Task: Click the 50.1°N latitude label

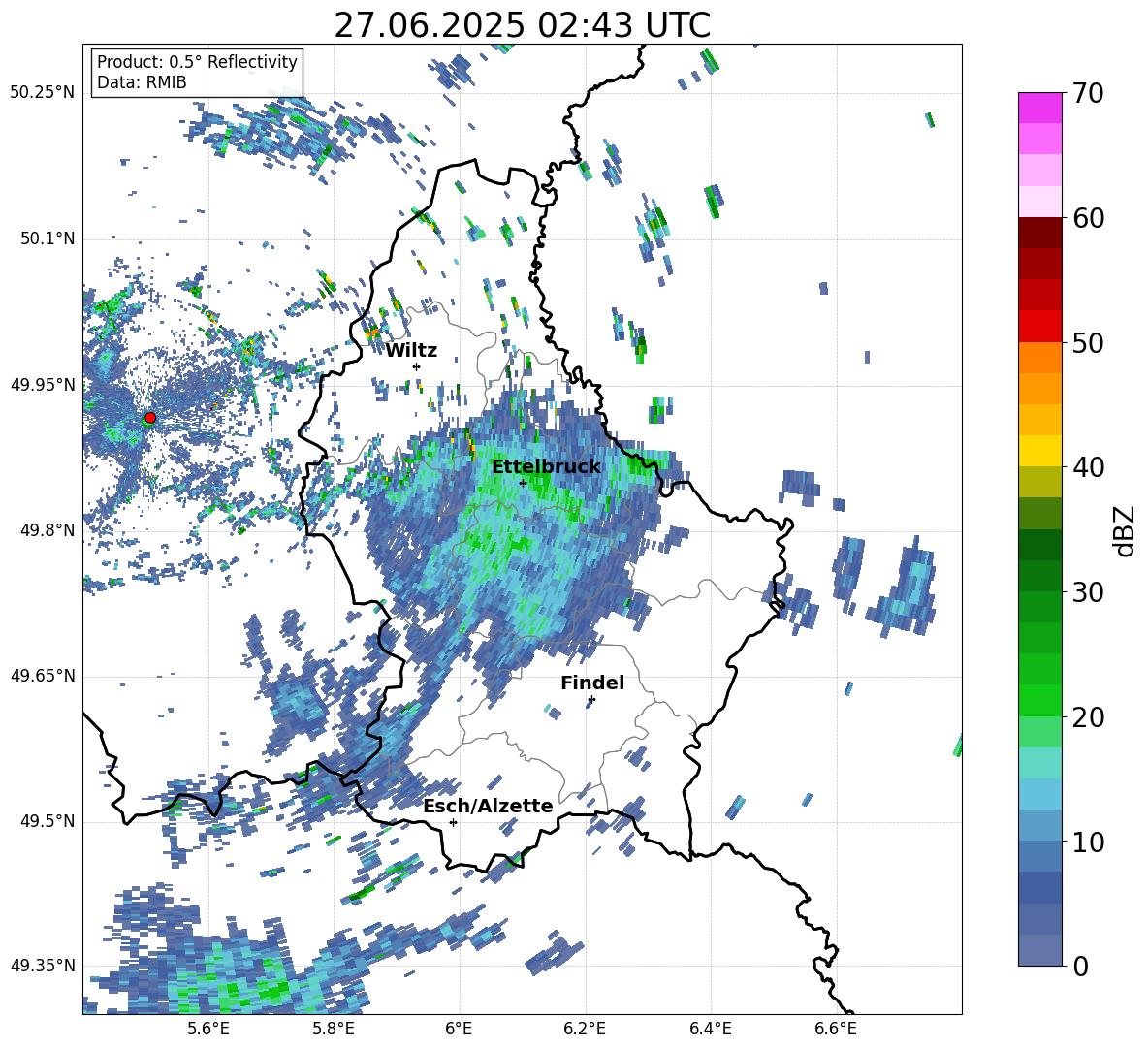Action: [x=47, y=239]
